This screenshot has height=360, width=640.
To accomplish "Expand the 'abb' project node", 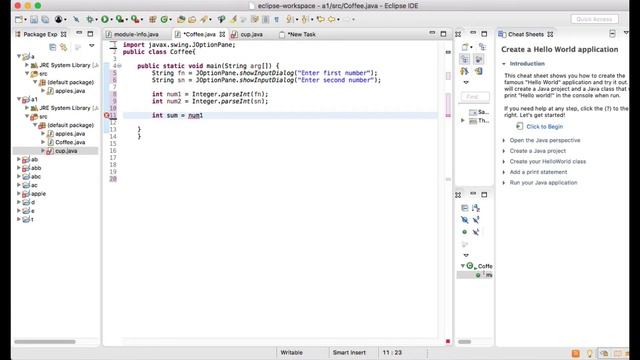I will point(19,168).
